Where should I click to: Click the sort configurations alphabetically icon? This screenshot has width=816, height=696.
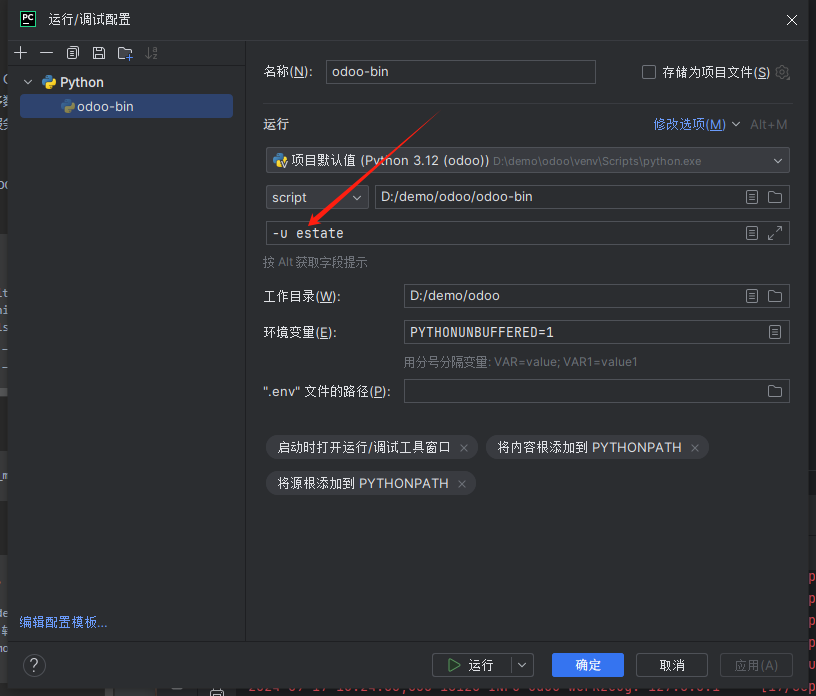click(x=152, y=53)
